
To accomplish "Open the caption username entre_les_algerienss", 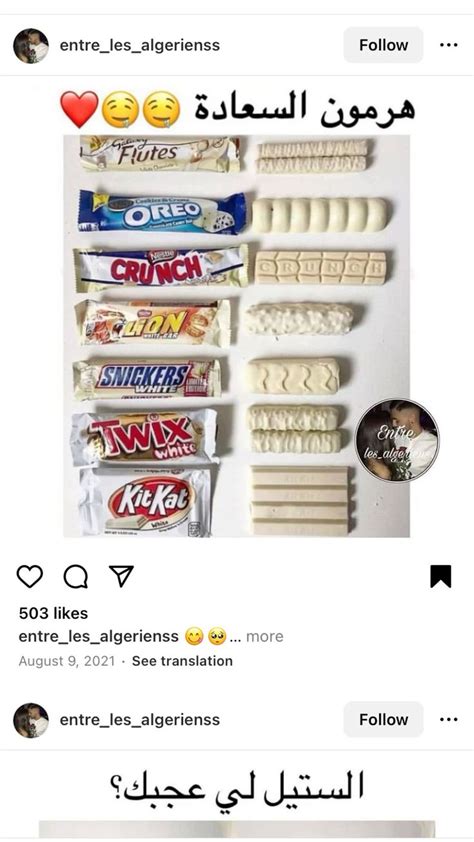I will (98, 636).
